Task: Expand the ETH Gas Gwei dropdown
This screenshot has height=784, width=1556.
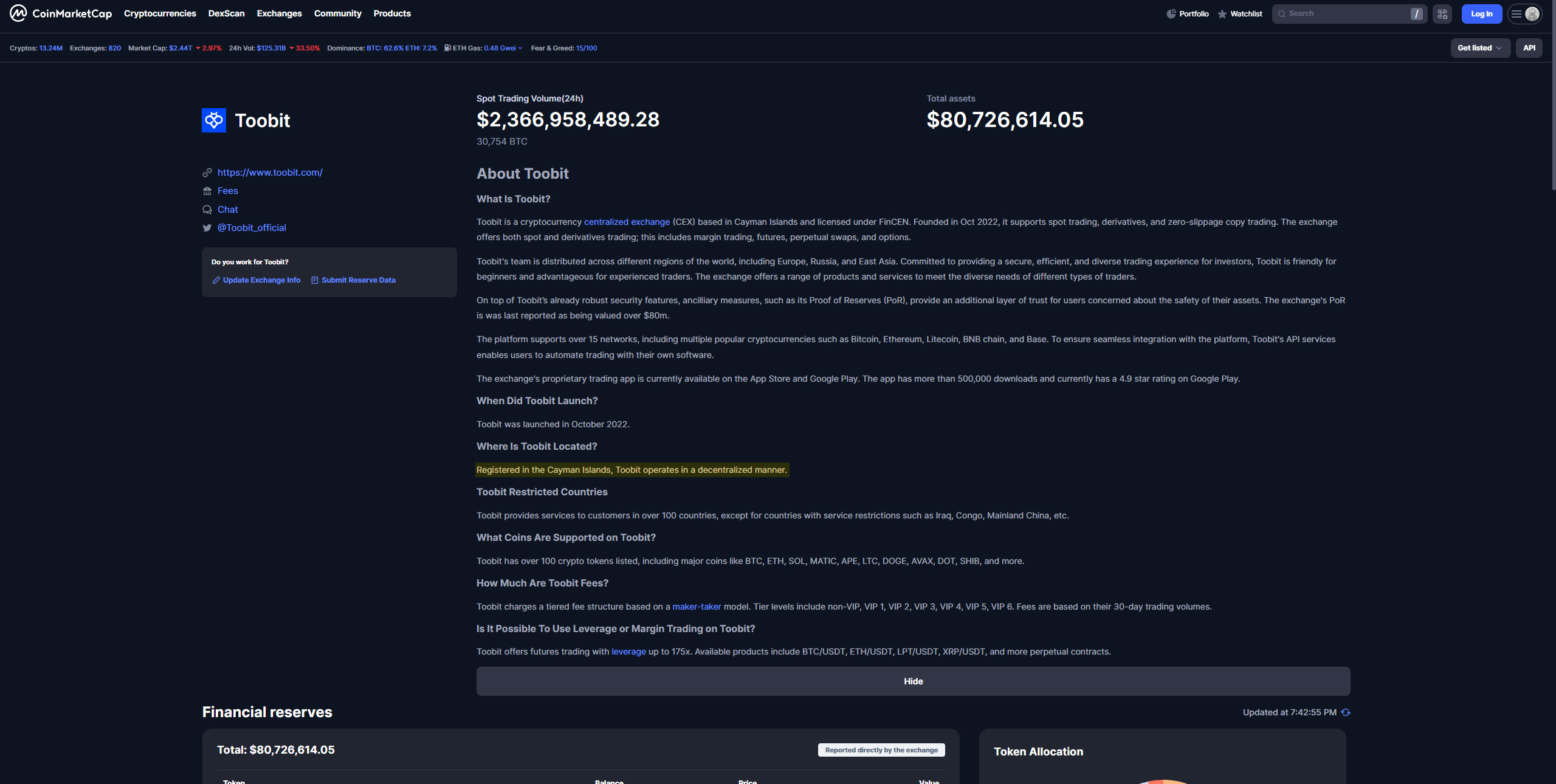Action: tap(503, 48)
